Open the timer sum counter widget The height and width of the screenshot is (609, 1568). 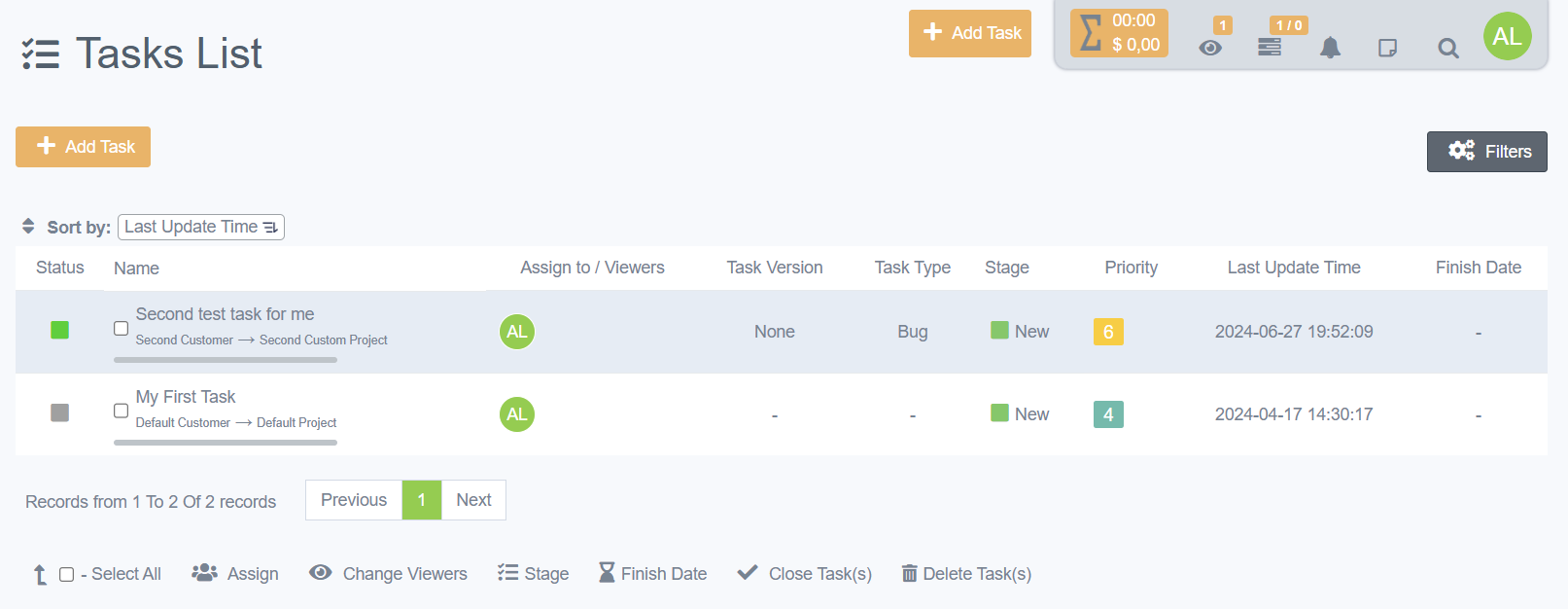point(1119,33)
